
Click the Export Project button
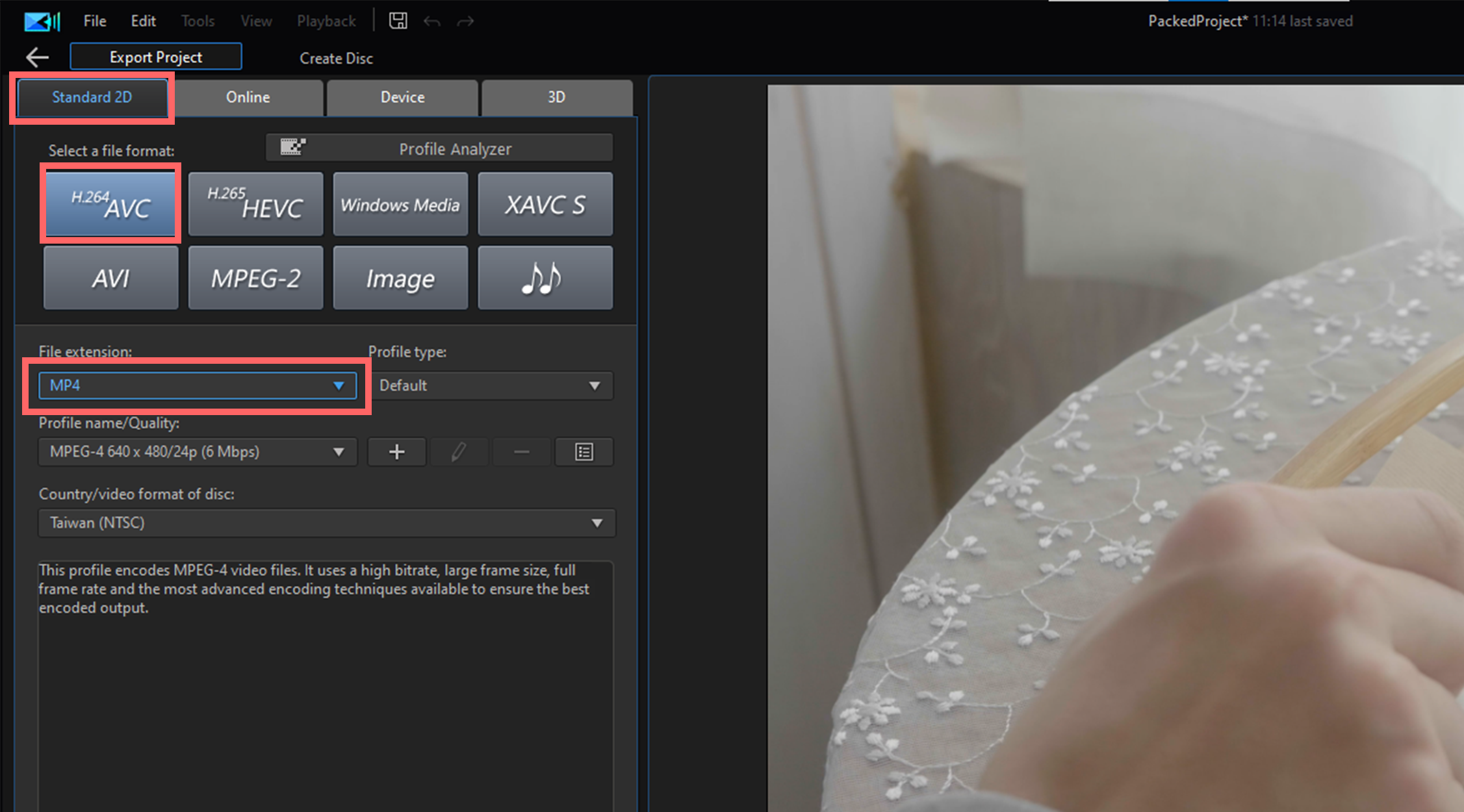[x=156, y=57]
